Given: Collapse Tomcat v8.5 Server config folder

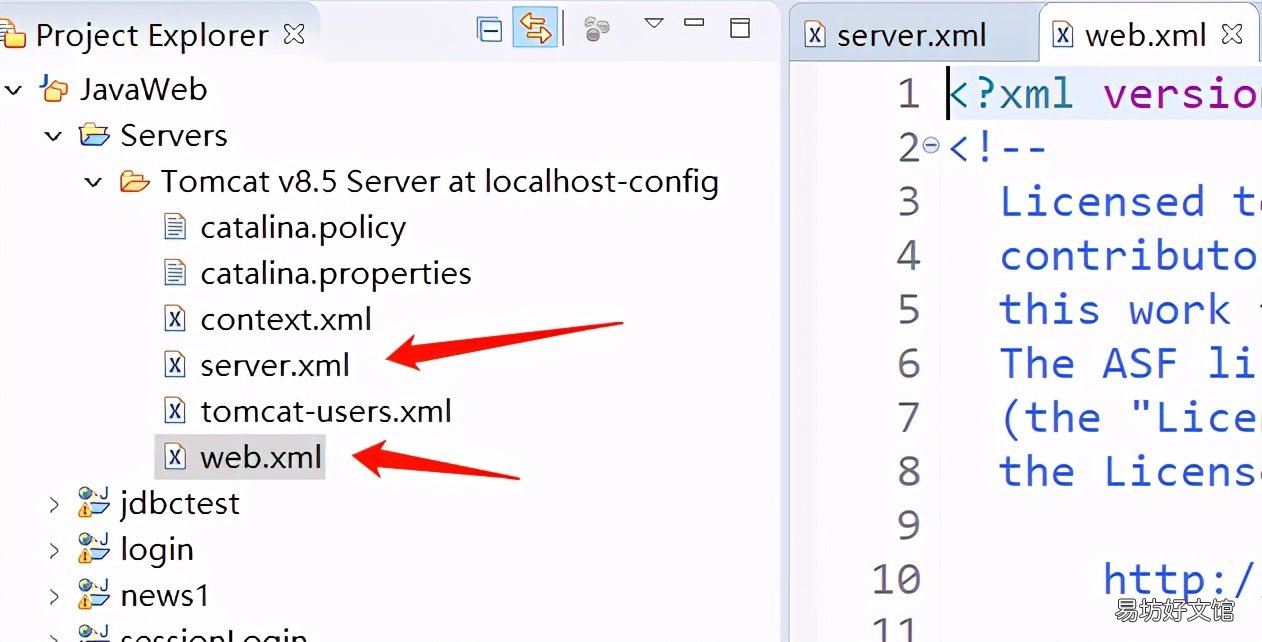Looking at the screenshot, I should click(x=93, y=182).
